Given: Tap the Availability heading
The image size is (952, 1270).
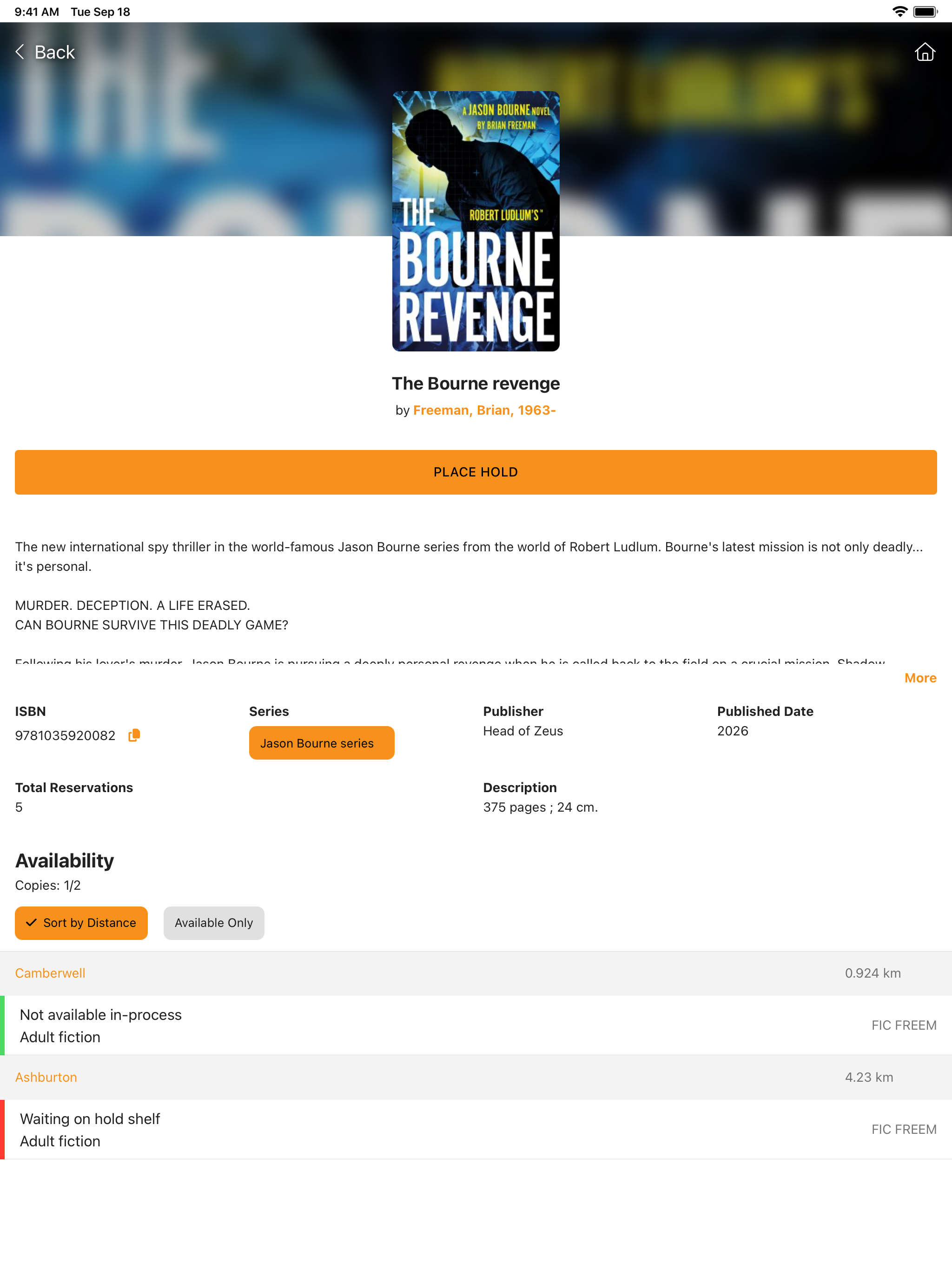Looking at the screenshot, I should 64,860.
